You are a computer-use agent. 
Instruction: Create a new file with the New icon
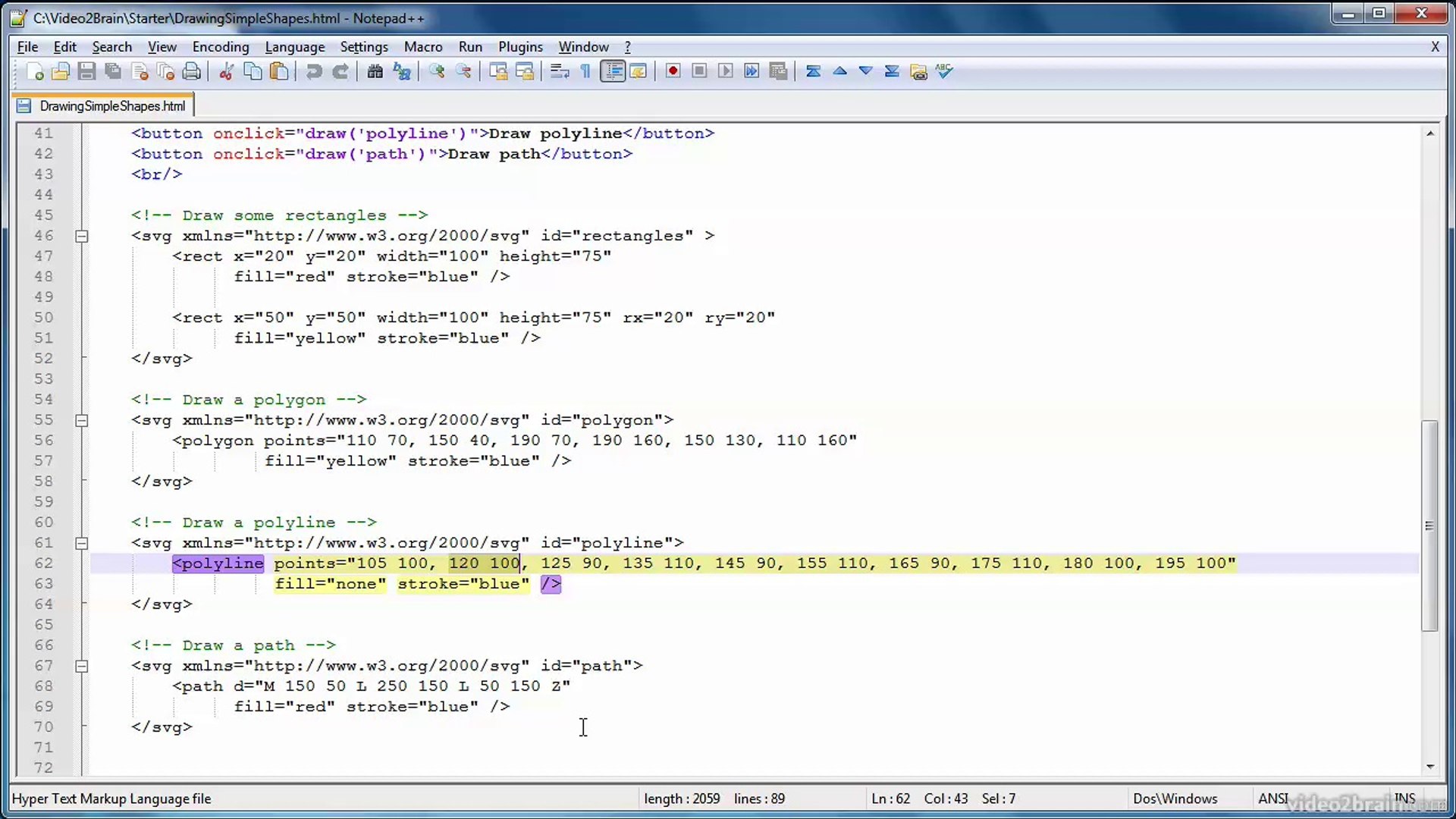(35, 71)
